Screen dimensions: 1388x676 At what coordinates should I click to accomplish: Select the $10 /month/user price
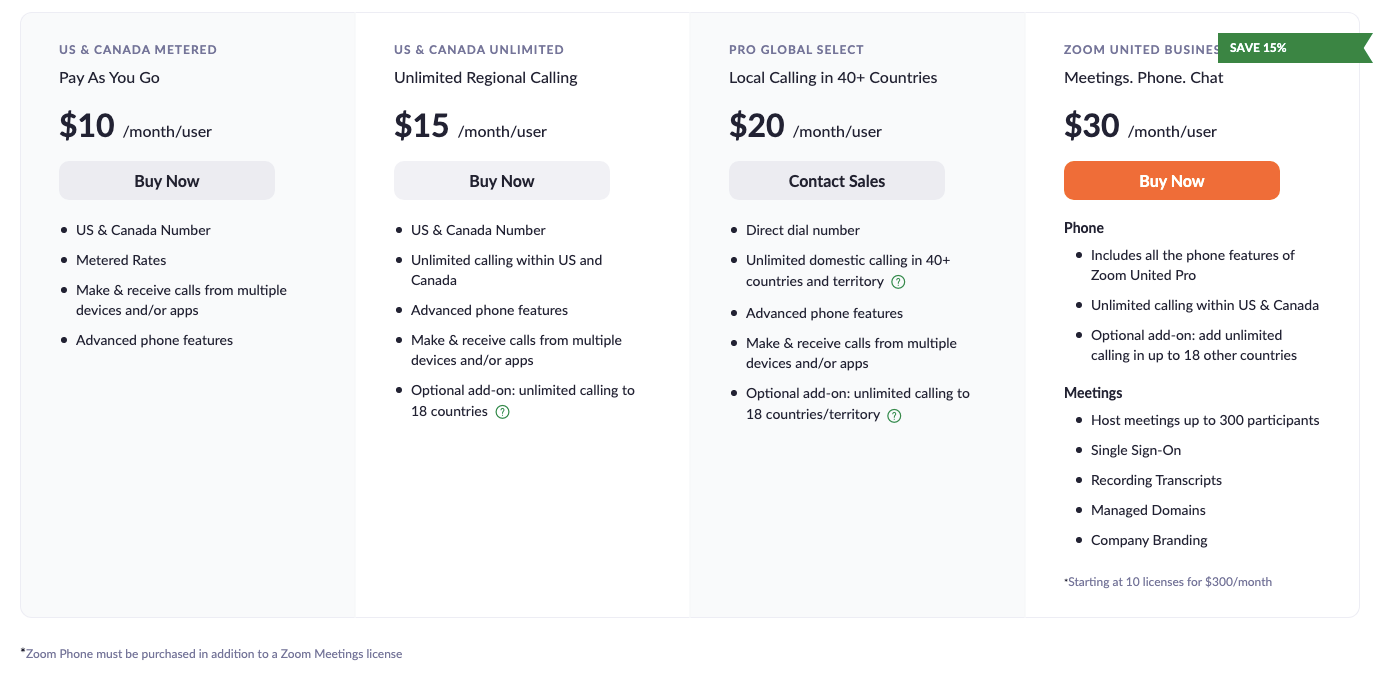[x=135, y=127]
